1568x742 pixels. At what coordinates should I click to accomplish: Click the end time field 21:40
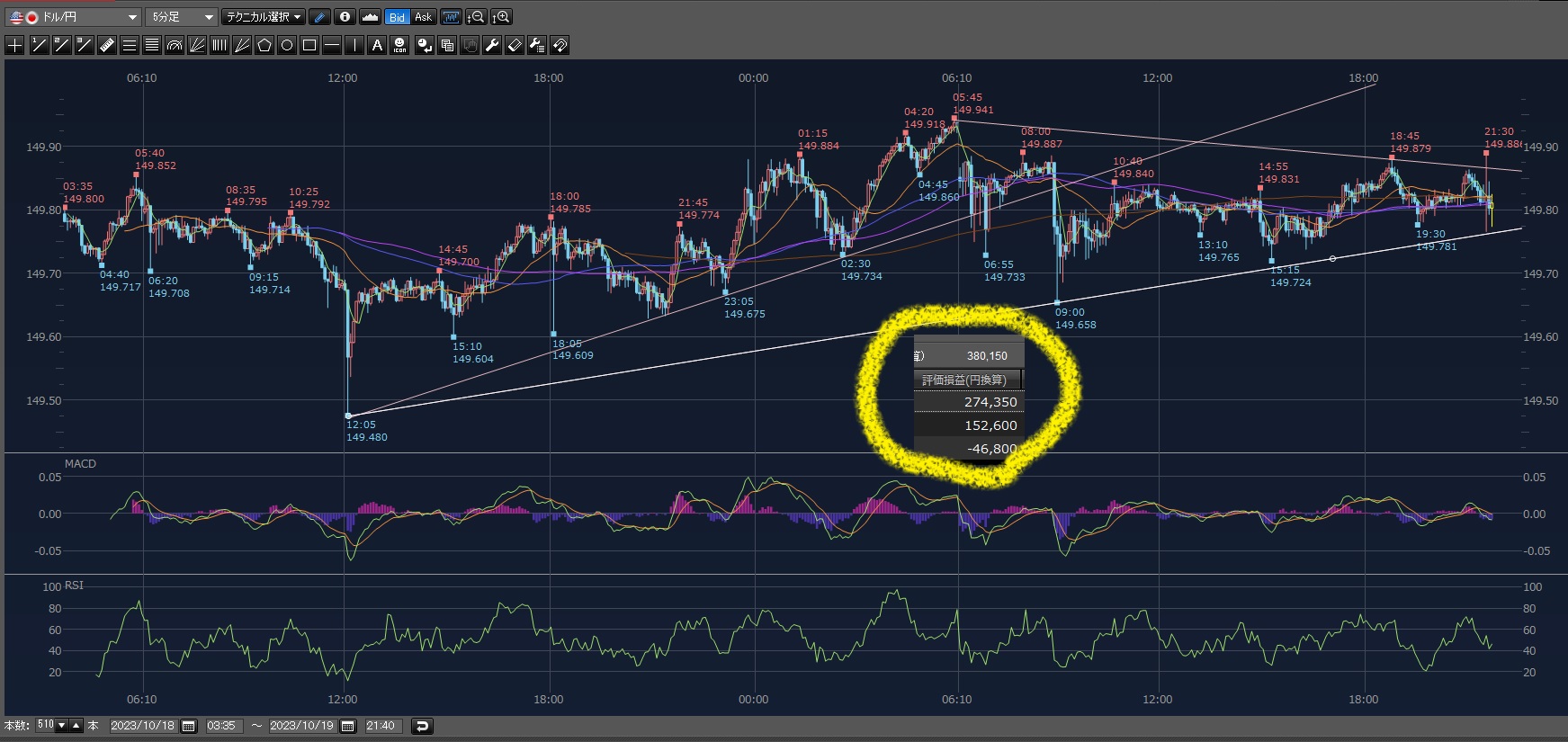[381, 726]
